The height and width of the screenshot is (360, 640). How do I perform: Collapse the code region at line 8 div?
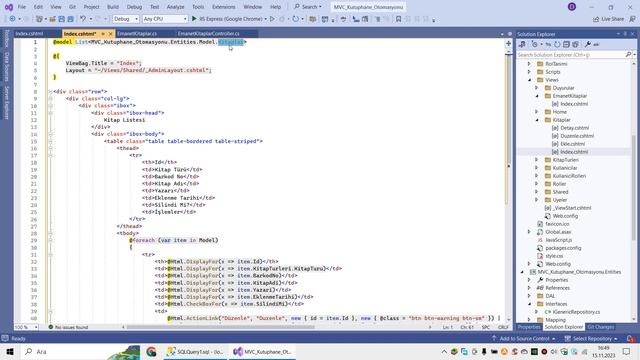point(51,91)
